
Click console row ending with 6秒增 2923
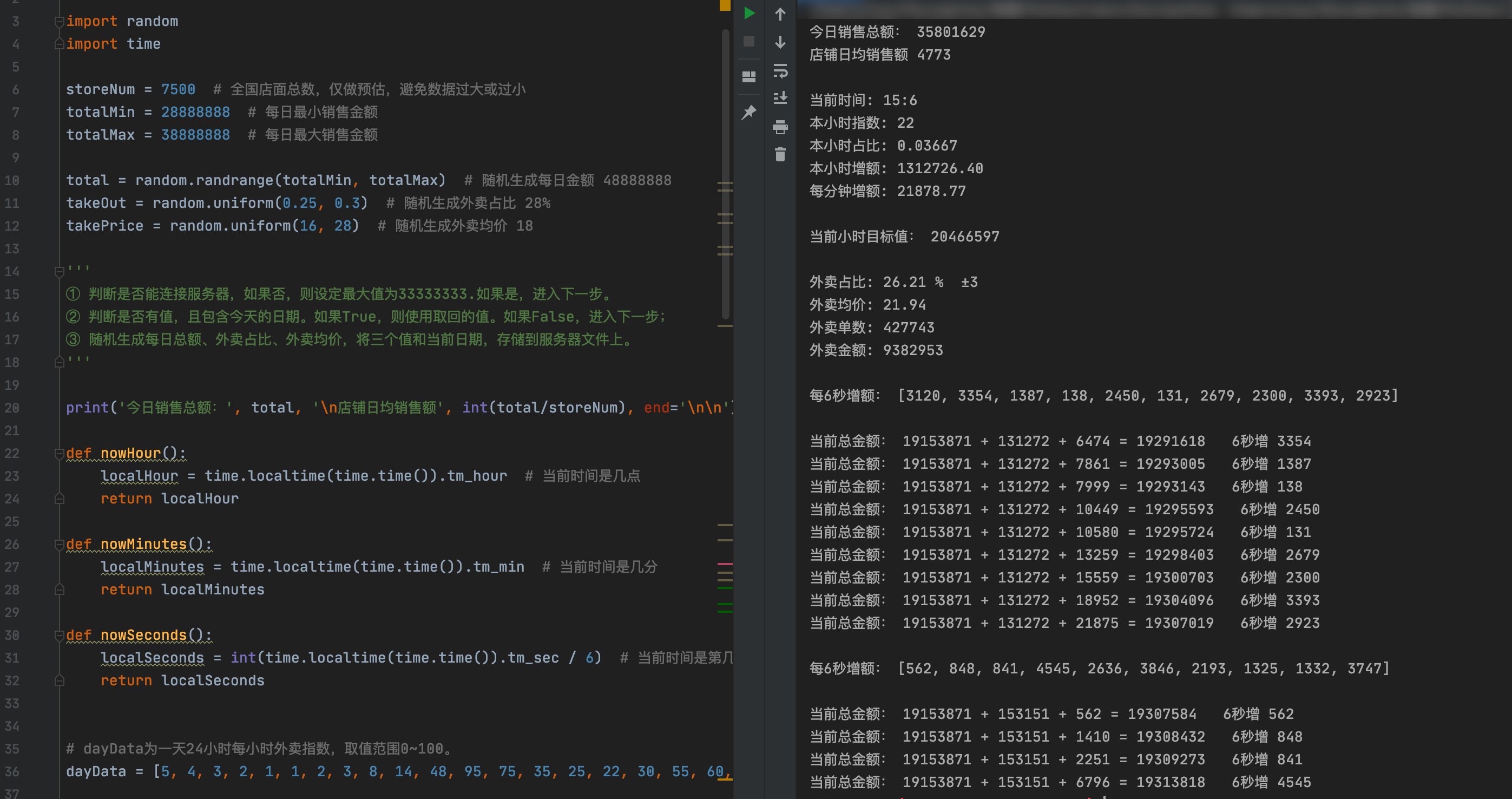tap(1065, 623)
